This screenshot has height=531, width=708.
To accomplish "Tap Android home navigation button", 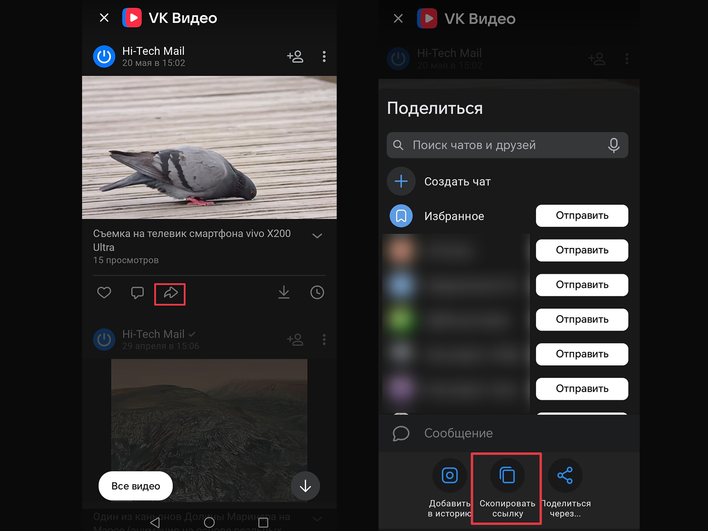I will coord(209,522).
